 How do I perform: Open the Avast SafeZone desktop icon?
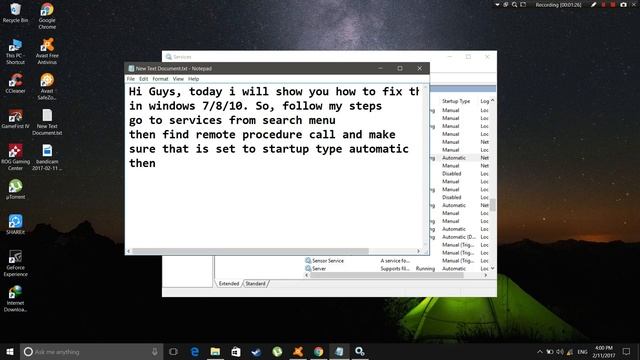[x=47, y=87]
